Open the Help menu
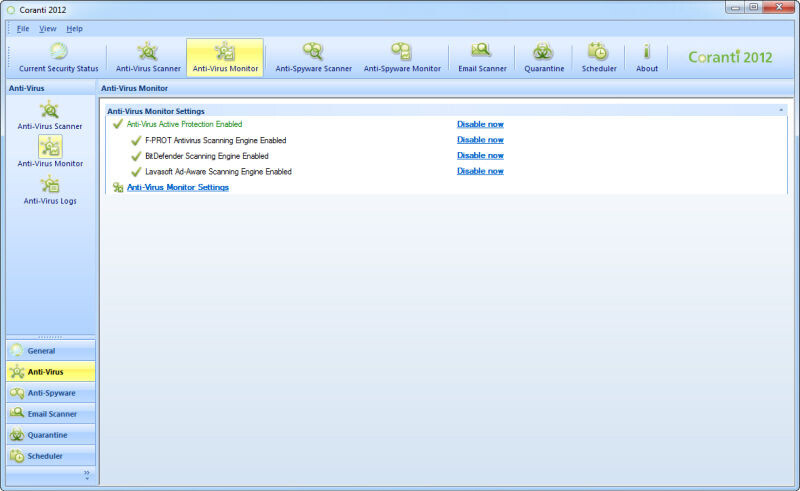 click(x=74, y=29)
